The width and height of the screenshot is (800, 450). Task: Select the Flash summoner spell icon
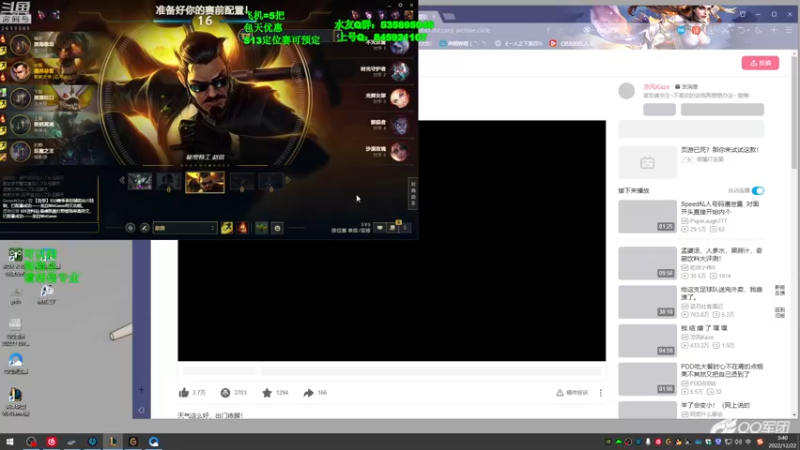coord(227,228)
